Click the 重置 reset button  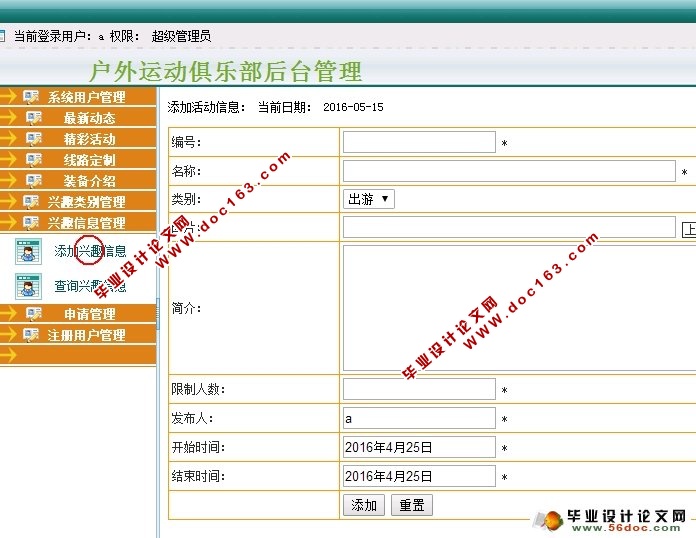411,505
